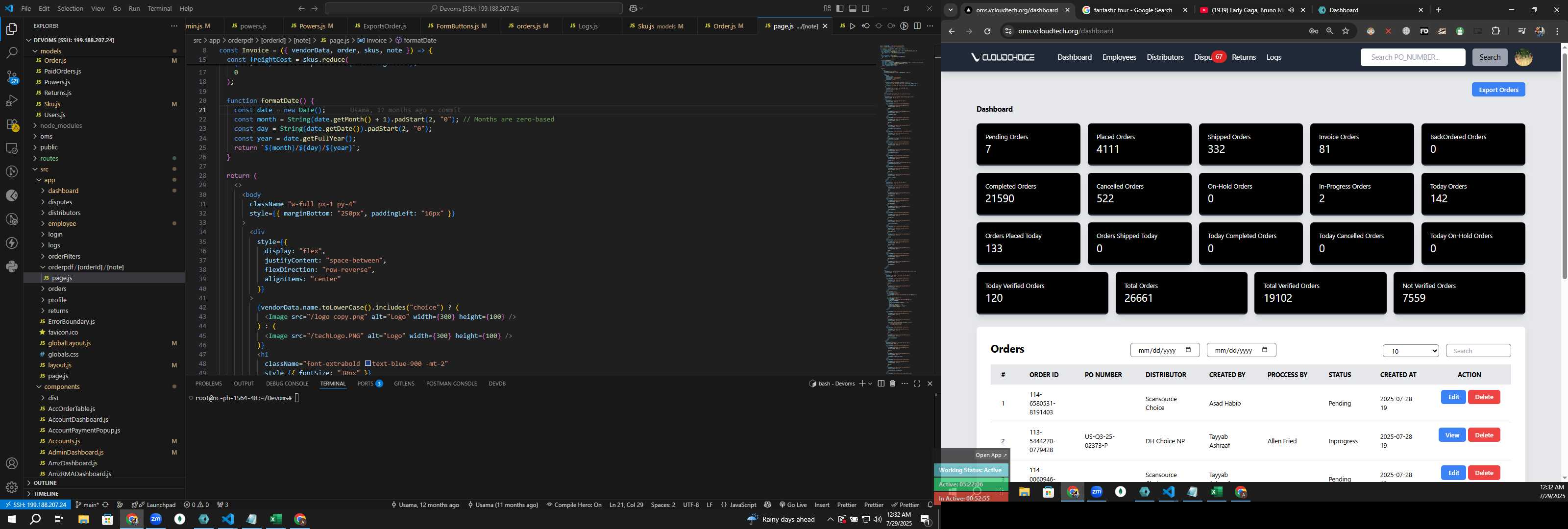
Task: Kill the terminal using the trash icon
Action: click(892, 384)
